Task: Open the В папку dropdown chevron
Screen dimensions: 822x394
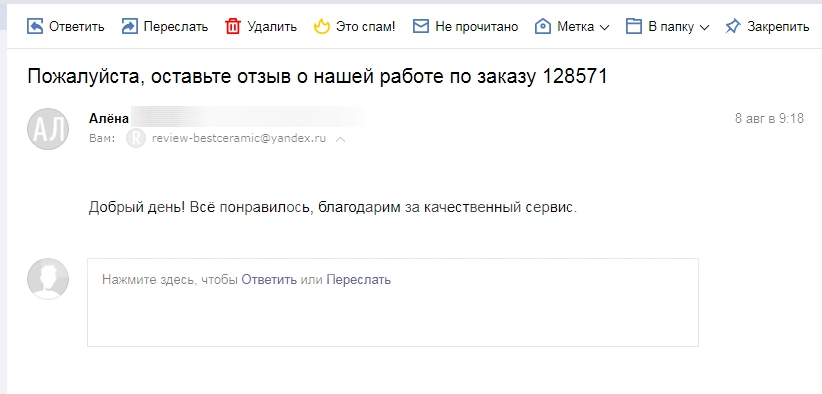Action: (704, 27)
